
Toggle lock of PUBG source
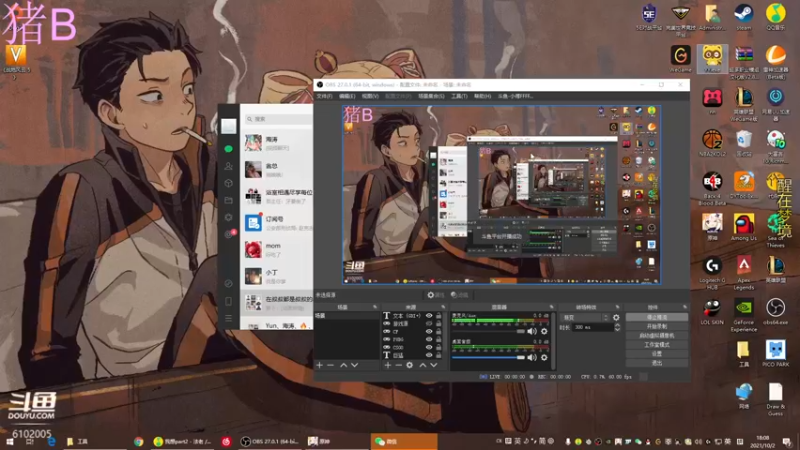pos(439,339)
